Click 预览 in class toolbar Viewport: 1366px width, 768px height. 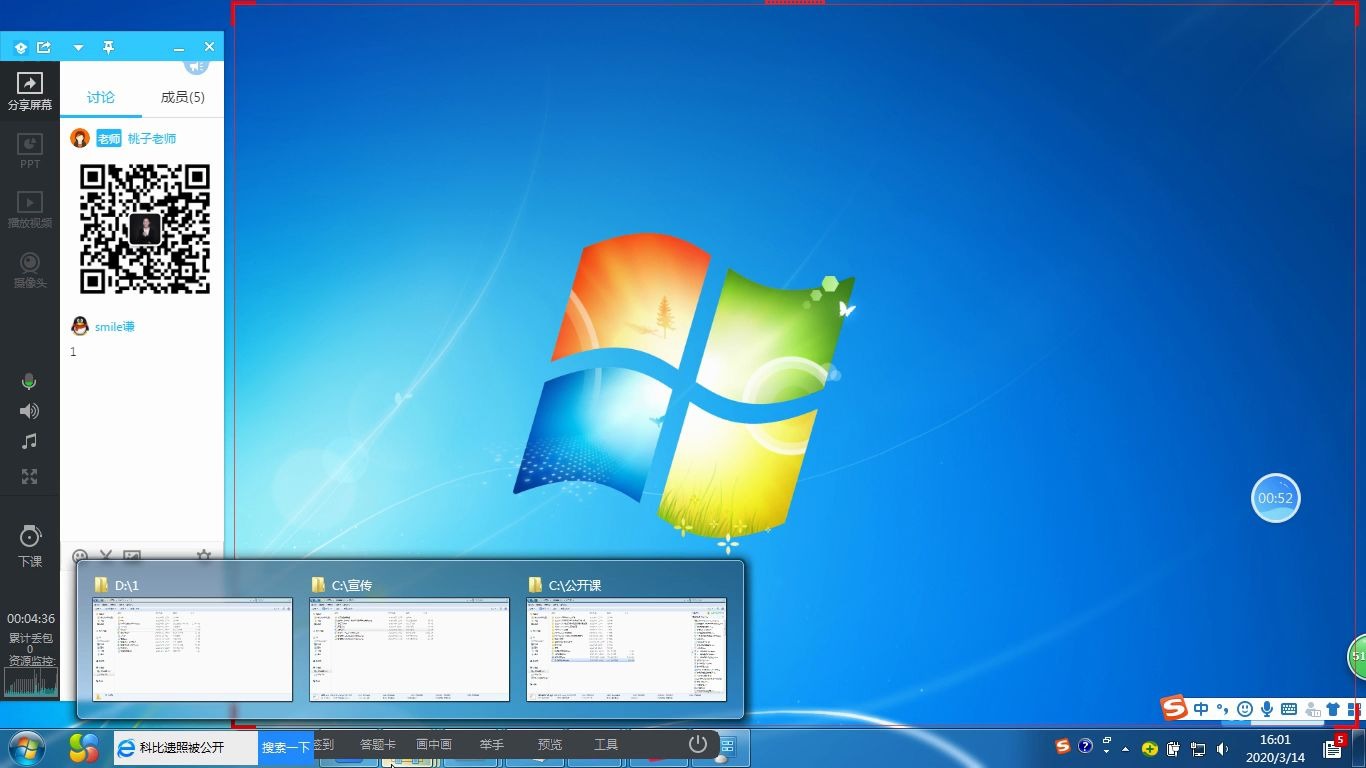[x=550, y=744]
